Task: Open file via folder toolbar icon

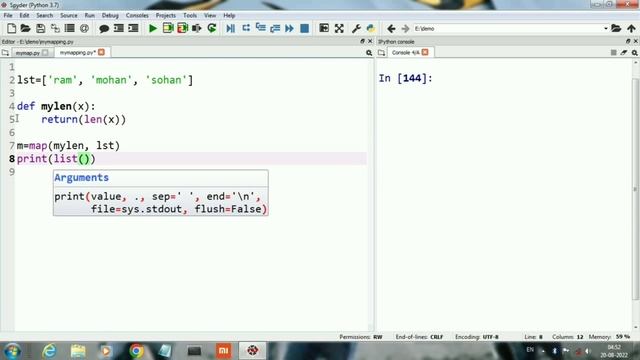Action: [x=25, y=28]
